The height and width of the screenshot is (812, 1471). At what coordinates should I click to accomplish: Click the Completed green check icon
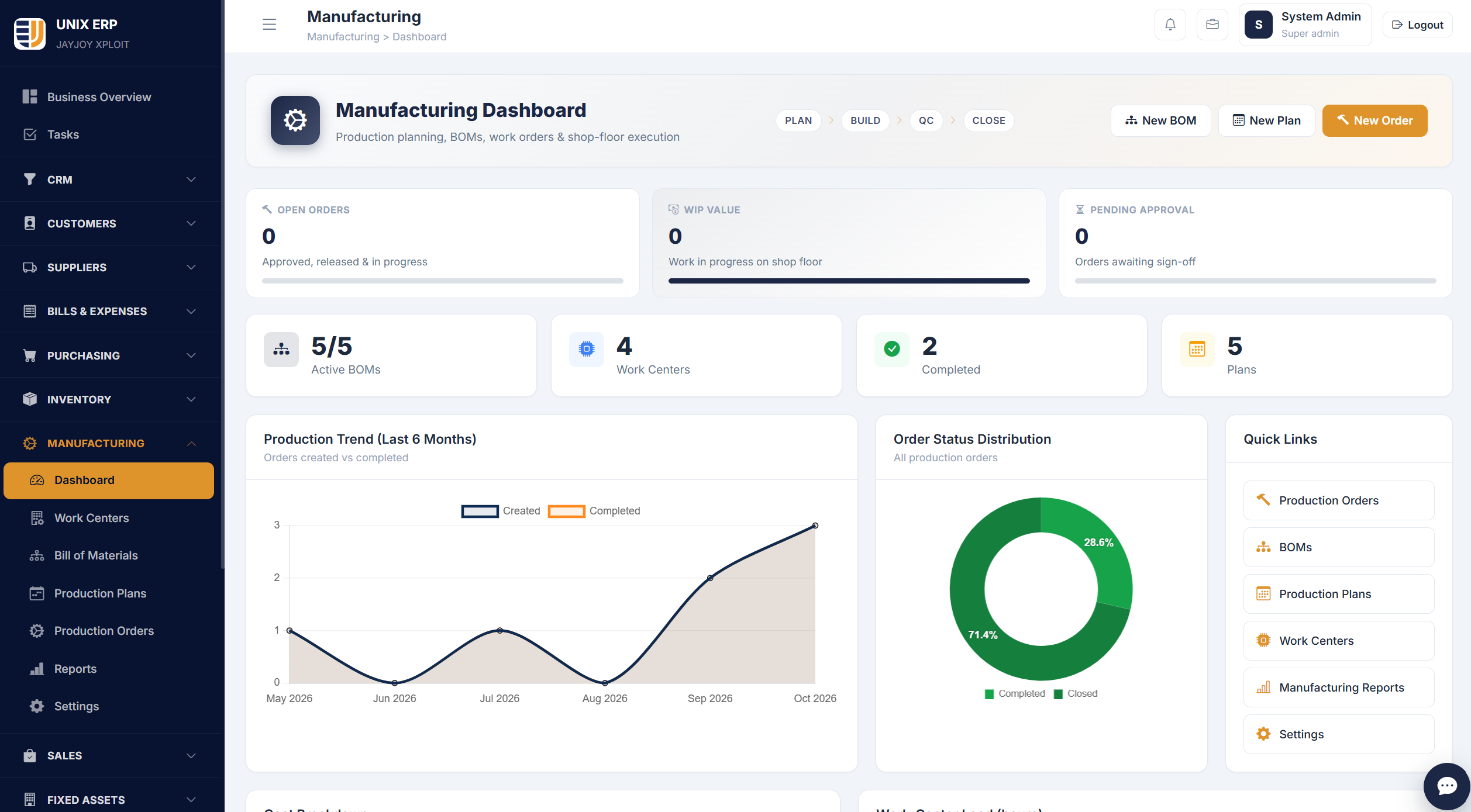[892, 350]
